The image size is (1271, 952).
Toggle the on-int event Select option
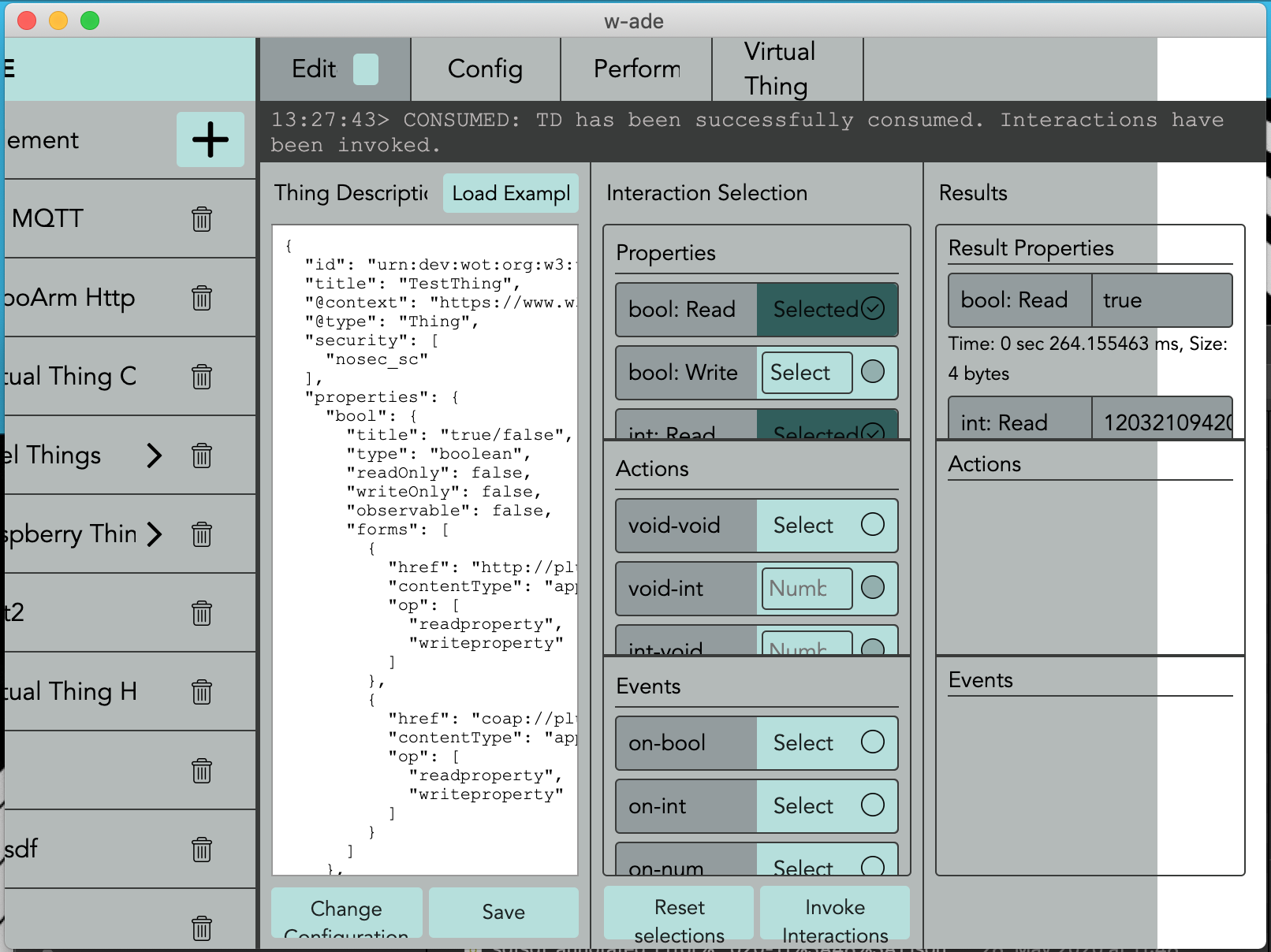827,805
